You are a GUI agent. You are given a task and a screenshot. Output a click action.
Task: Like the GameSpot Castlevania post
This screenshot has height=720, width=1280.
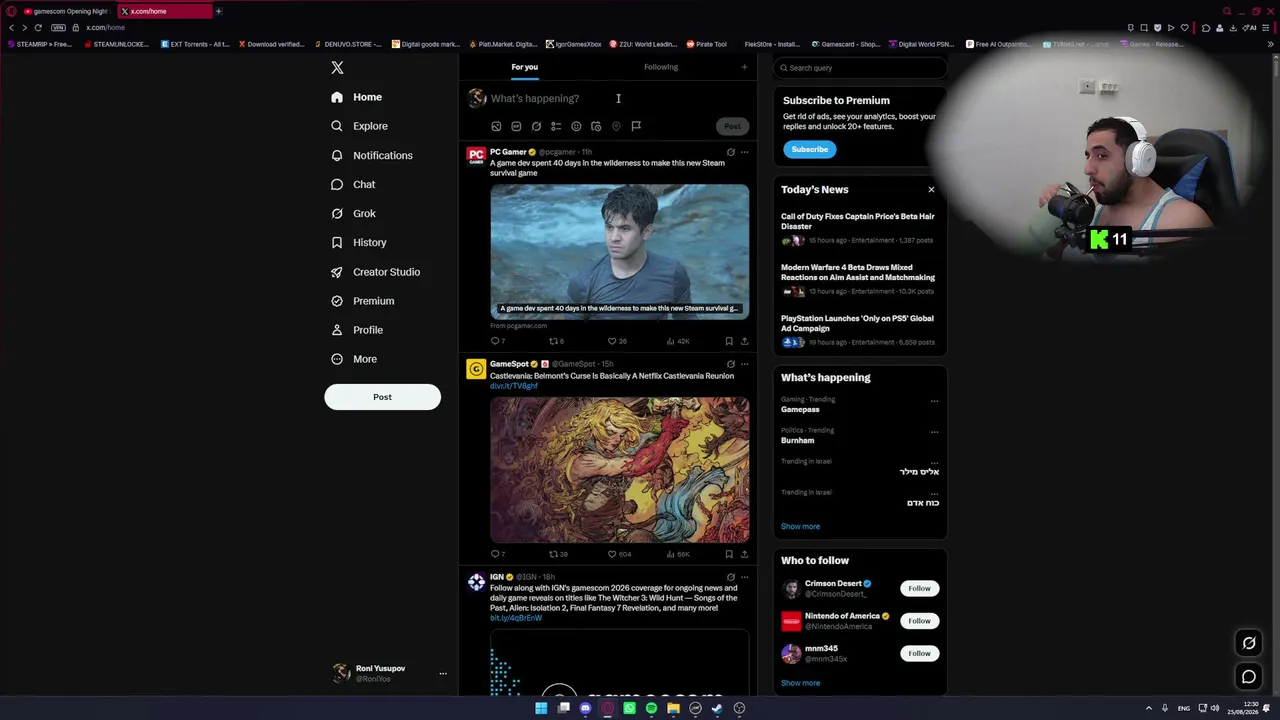[x=620, y=554]
